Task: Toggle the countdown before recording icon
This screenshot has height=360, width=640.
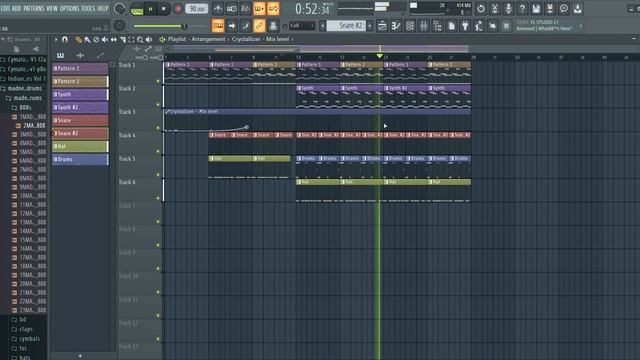Action: 245,9
